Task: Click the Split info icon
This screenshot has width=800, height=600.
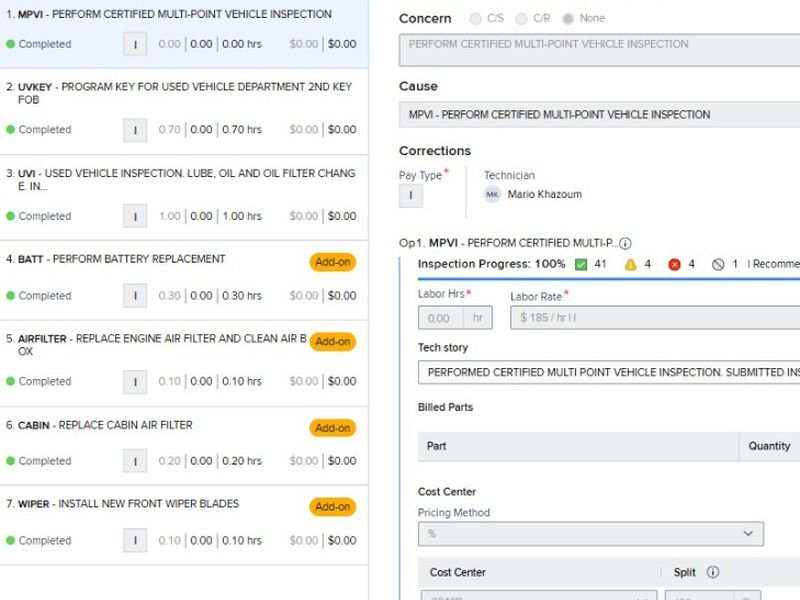Action: point(713,572)
